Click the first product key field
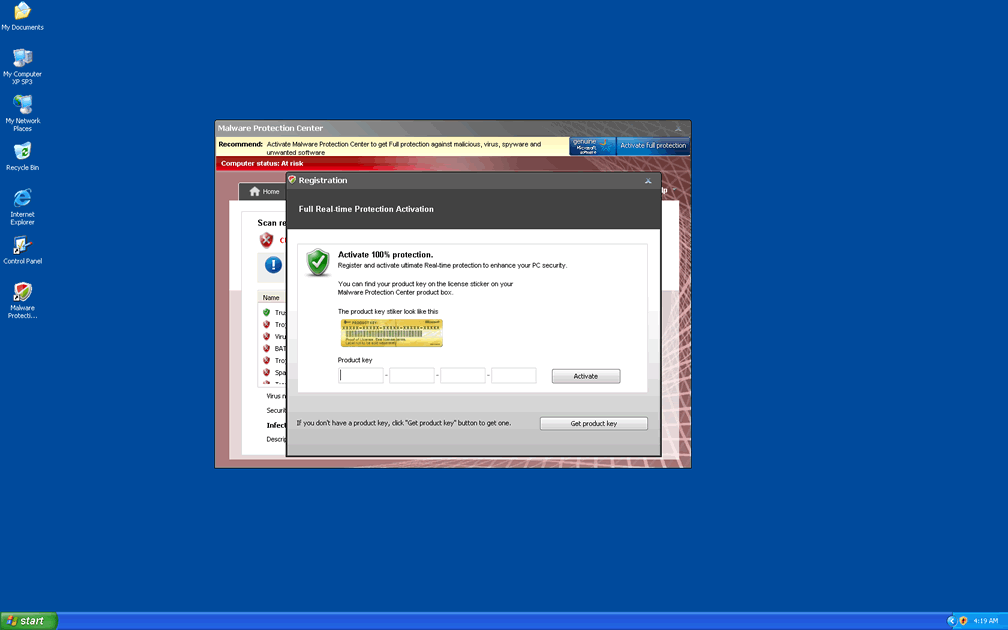Image resolution: width=1008 pixels, height=630 pixels. tap(361, 376)
